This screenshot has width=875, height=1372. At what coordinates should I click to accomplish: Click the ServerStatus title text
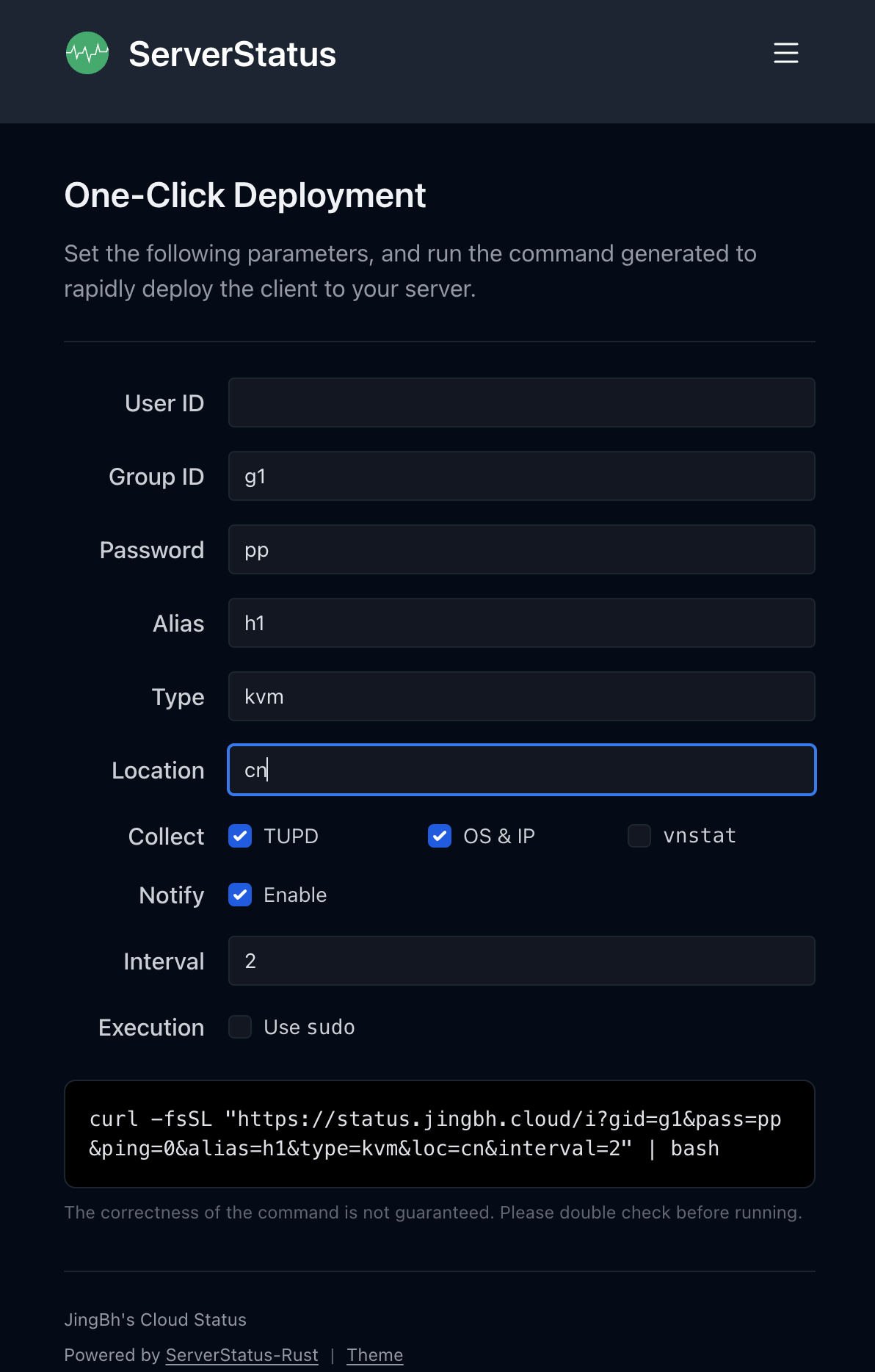(232, 52)
